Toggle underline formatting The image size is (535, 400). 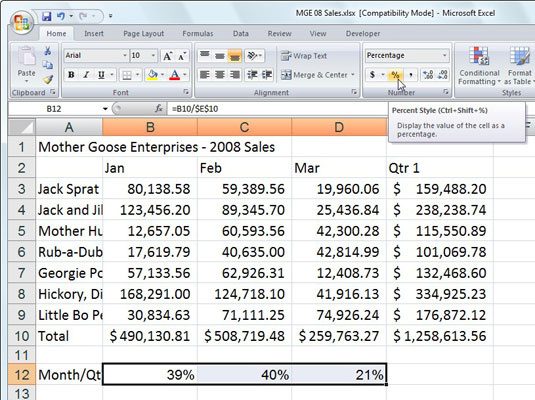101,75
